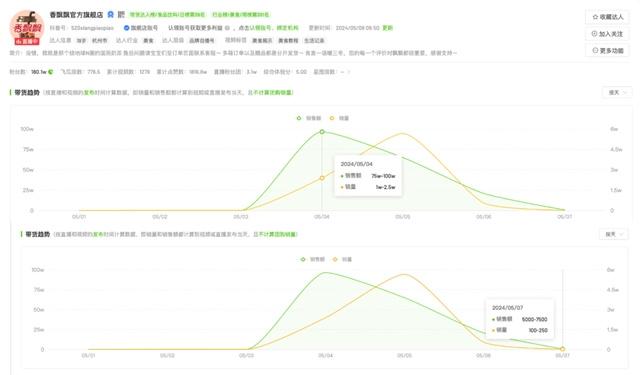Click the 绑定机构 green link
This screenshot has width=640, height=375.
pos(287,28)
